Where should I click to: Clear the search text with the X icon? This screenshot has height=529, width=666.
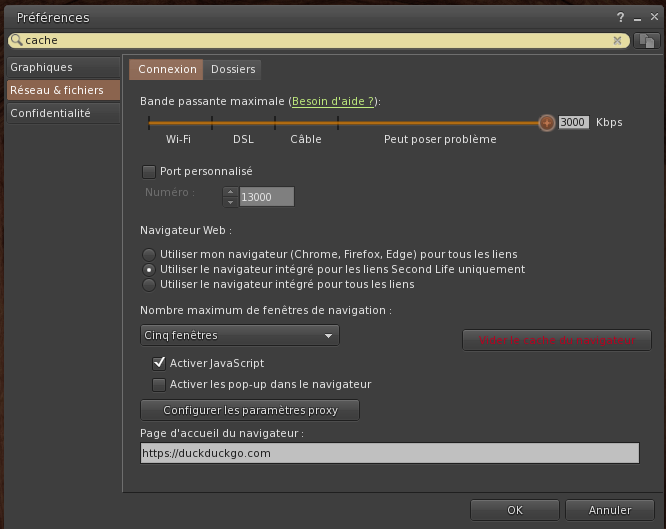(x=618, y=41)
